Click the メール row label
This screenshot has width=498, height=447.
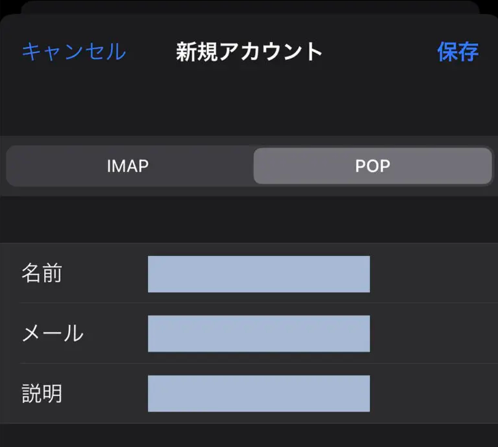(x=53, y=333)
